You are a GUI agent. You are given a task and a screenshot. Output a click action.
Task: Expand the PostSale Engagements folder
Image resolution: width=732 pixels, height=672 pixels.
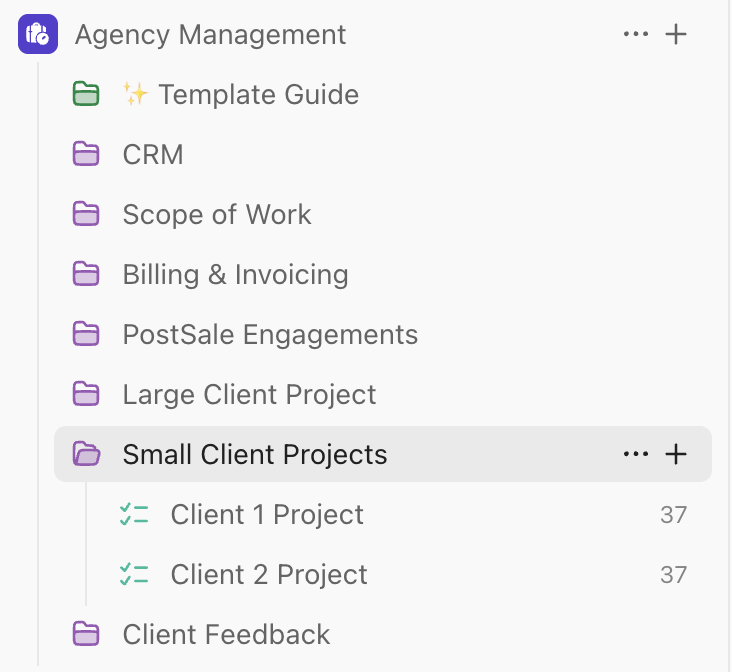87,335
